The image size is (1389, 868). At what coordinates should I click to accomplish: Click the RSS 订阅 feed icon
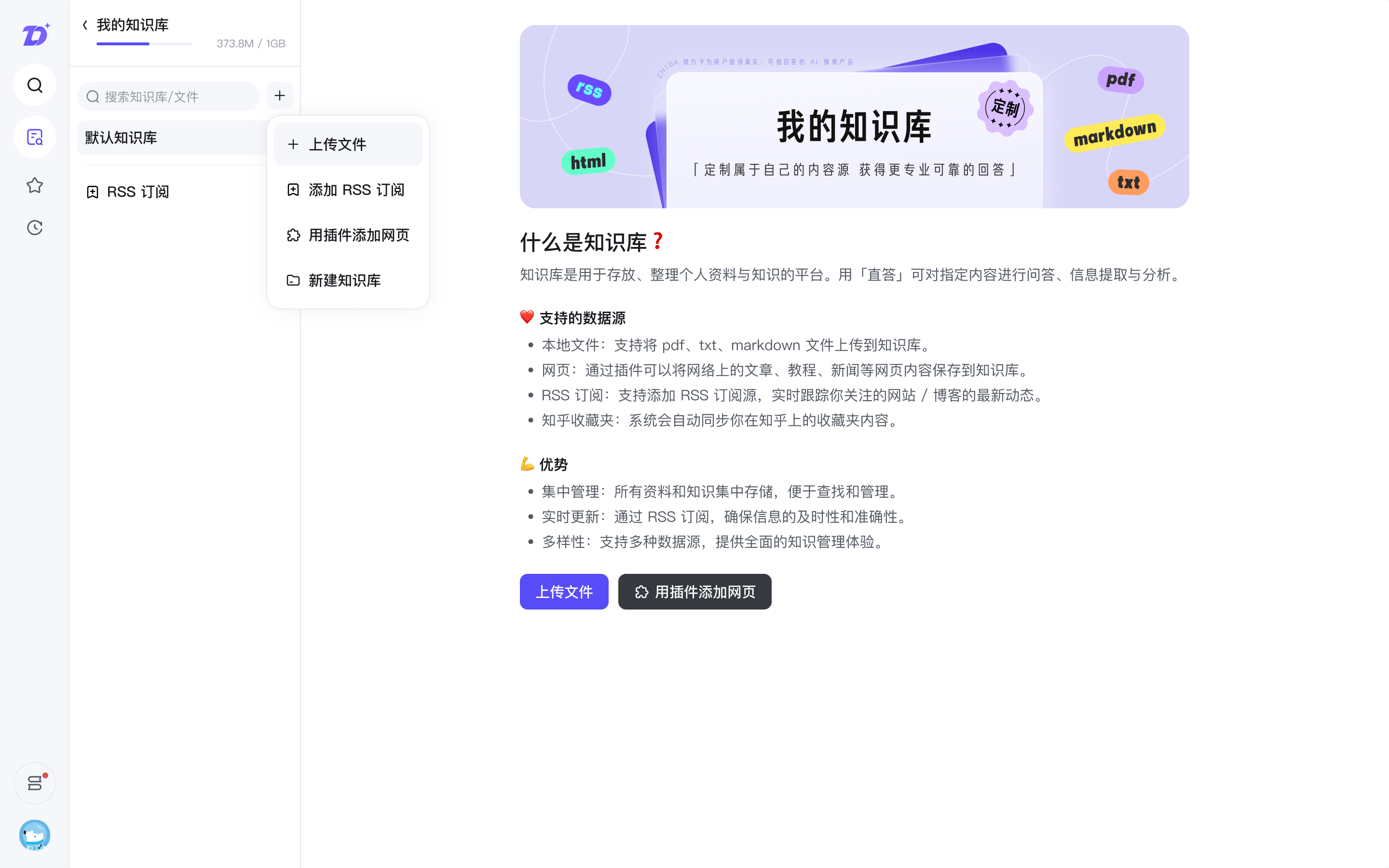[93, 192]
